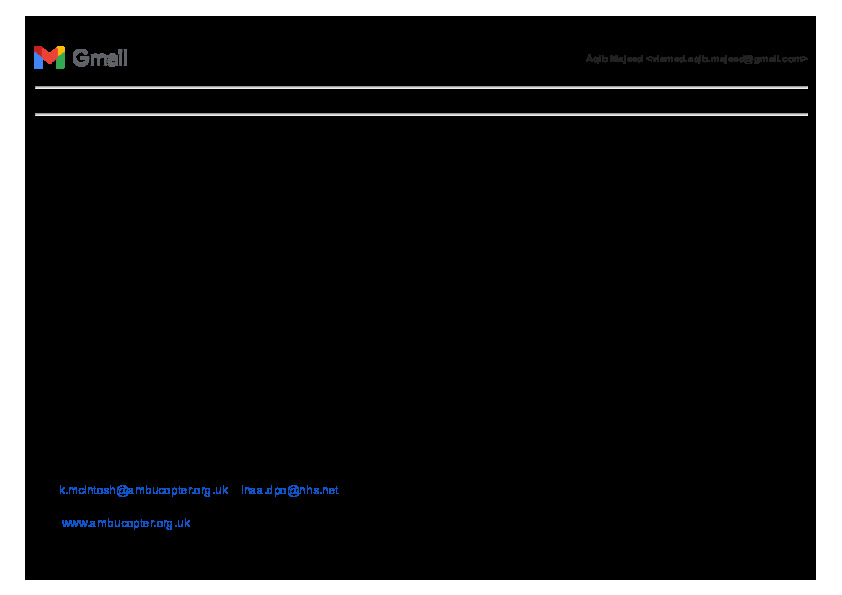Click the Gmail envelope M logo

[49, 58]
